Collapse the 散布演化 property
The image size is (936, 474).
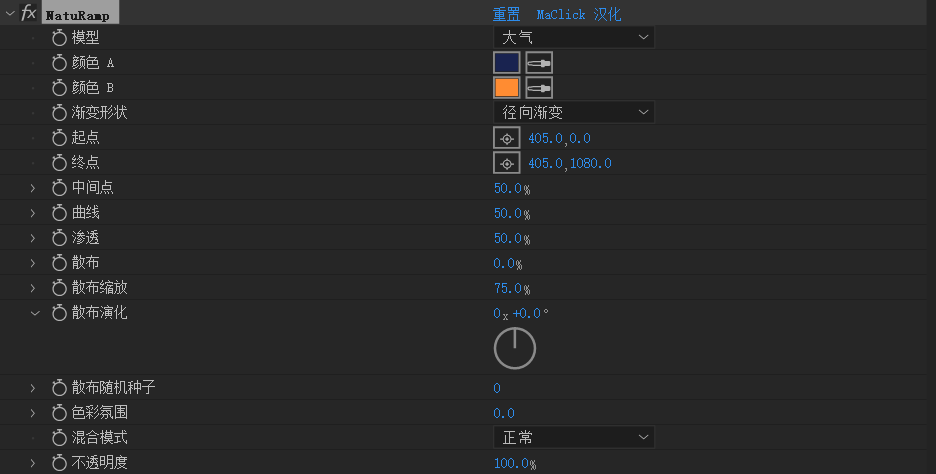pos(34,313)
